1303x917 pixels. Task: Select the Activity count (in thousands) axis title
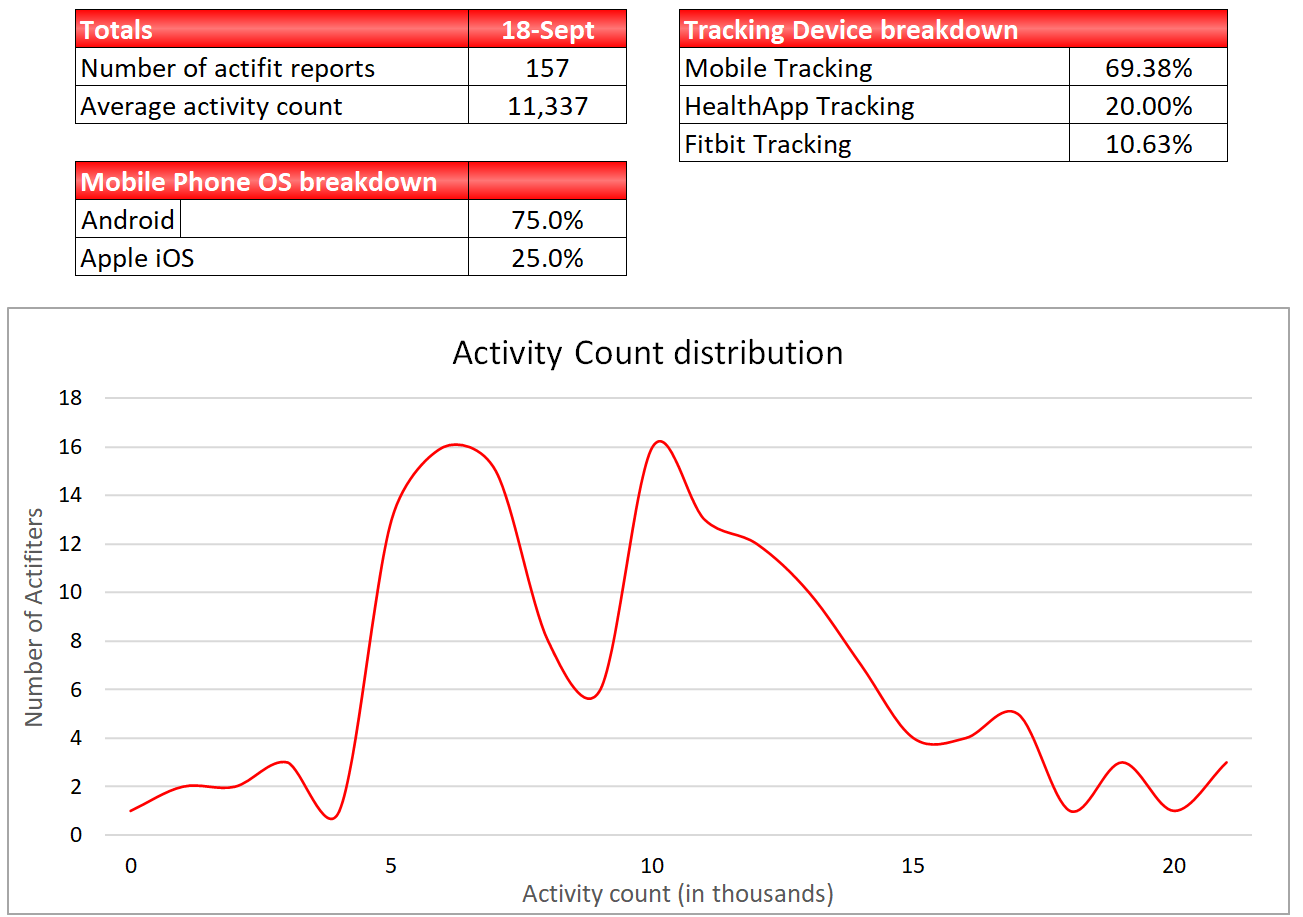tap(677, 893)
